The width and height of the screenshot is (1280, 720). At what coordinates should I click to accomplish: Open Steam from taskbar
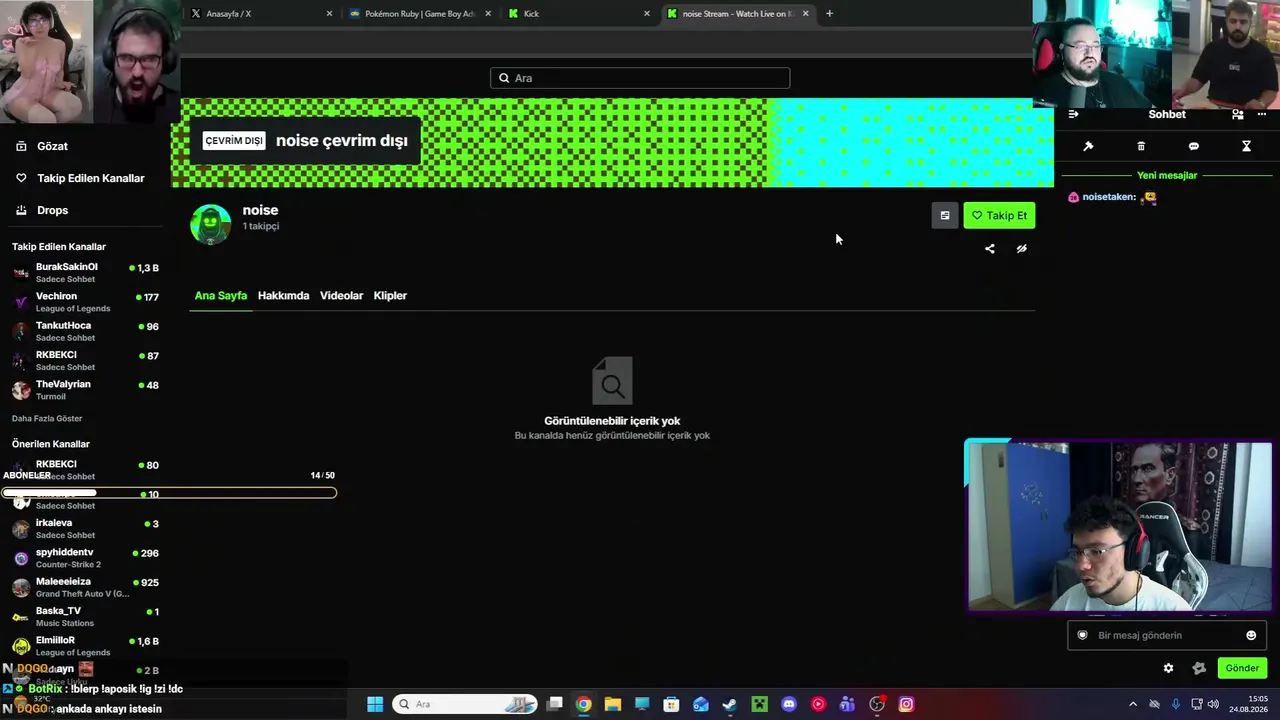tap(730, 704)
